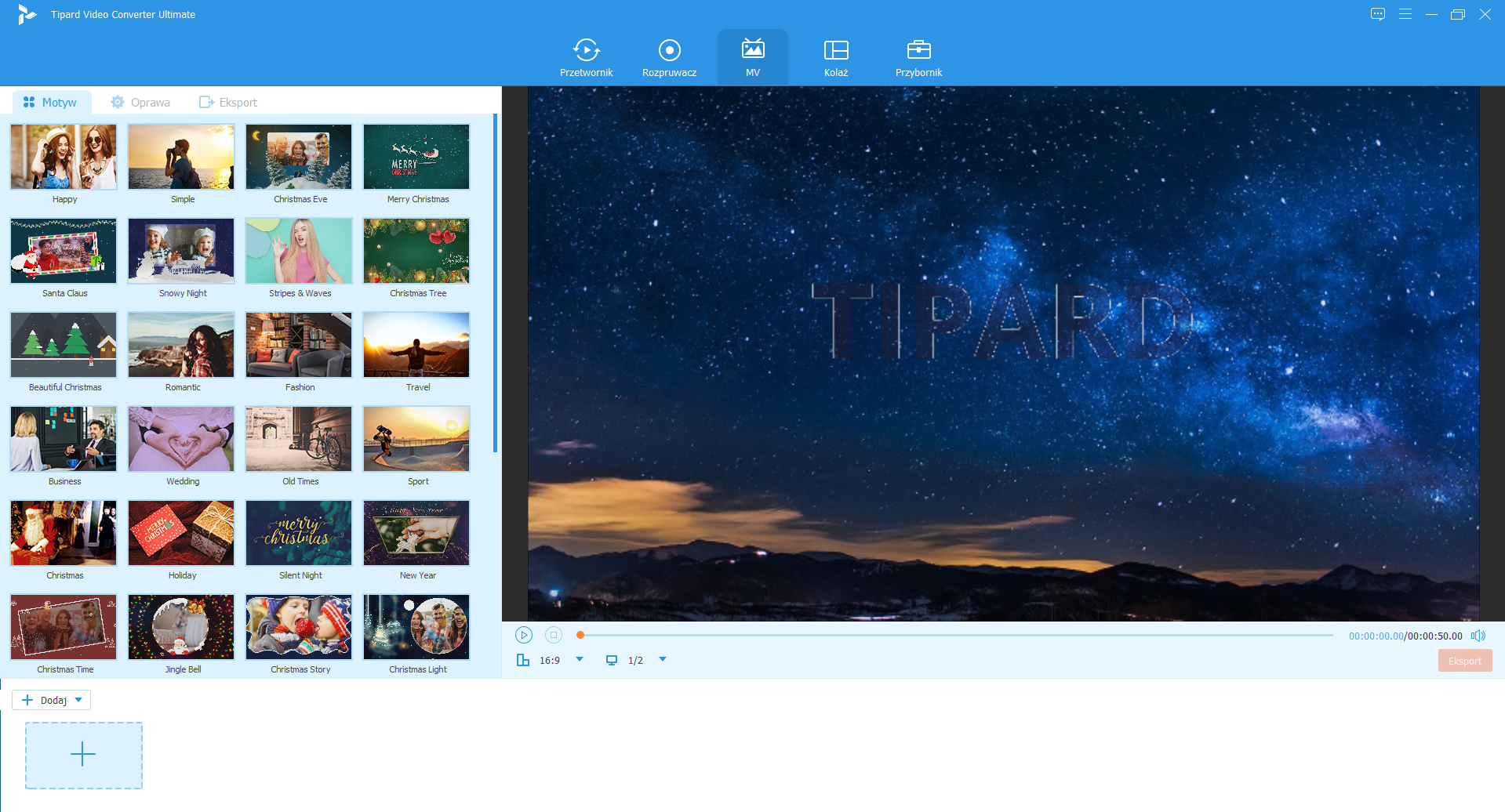Click the Tipard app logo
Screen dimensions: 1505x812
27,14
